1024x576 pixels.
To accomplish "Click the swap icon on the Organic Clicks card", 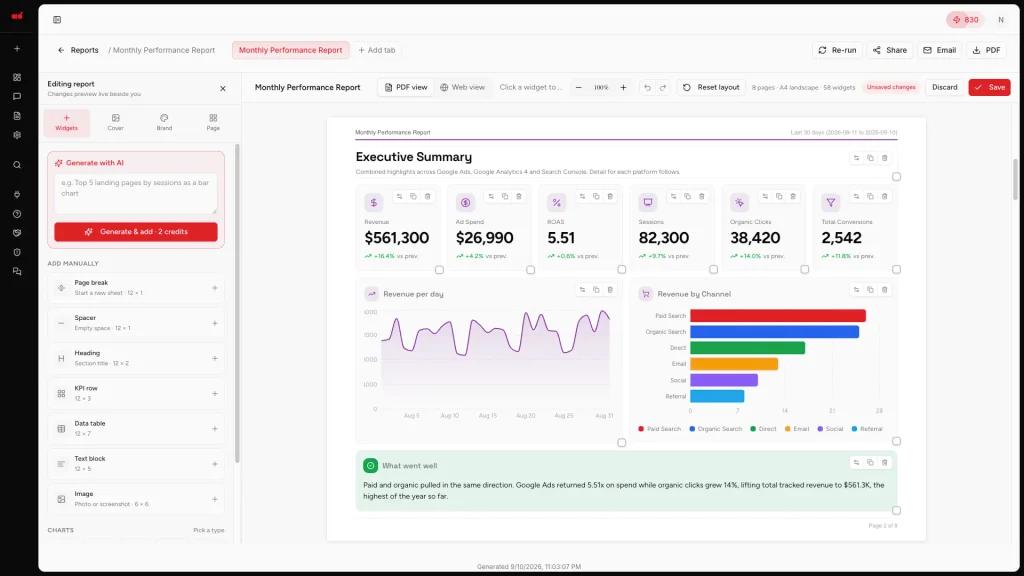I will (x=765, y=197).
